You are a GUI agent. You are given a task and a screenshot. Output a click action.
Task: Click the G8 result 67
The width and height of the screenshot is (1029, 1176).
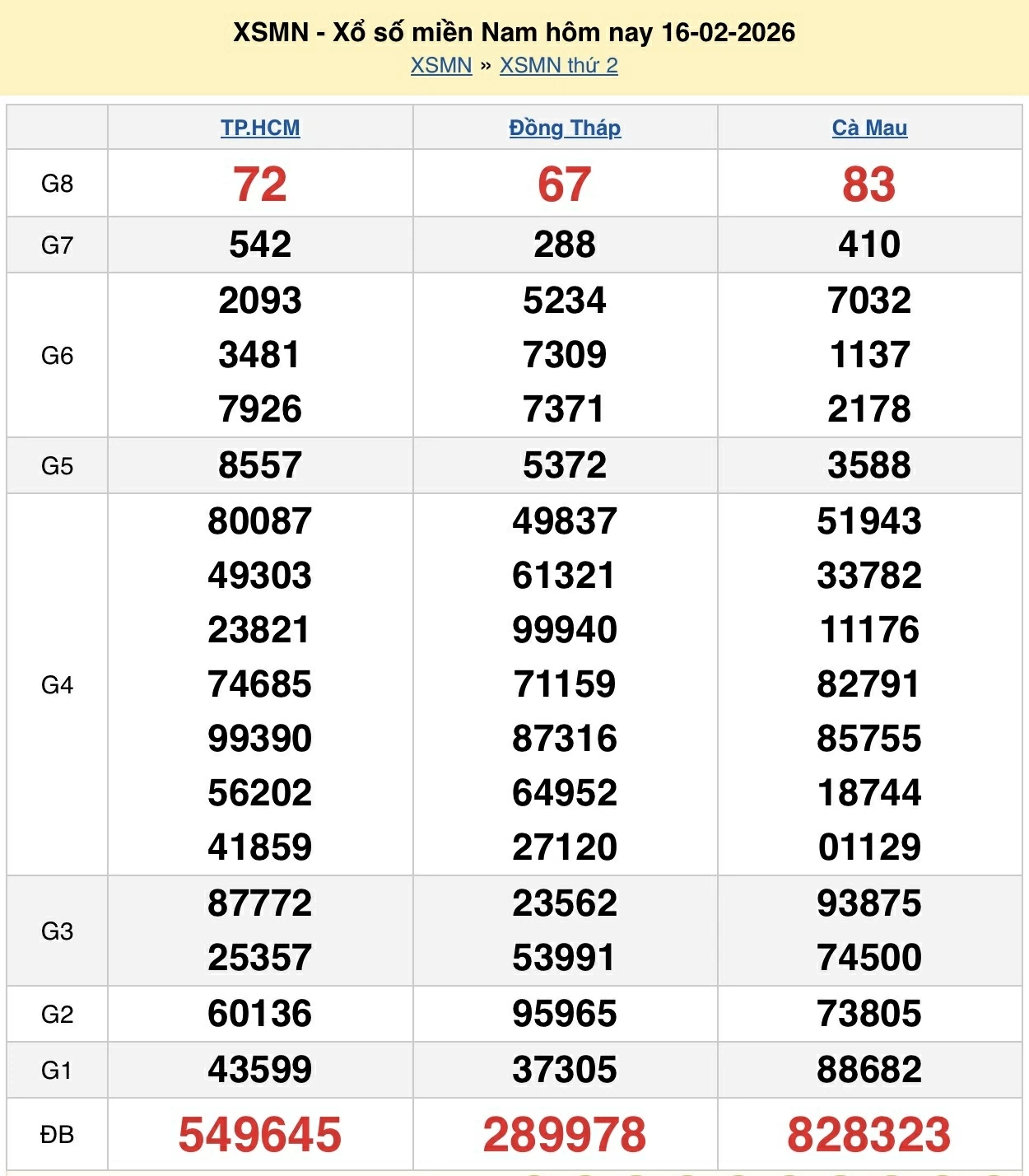[565, 184]
